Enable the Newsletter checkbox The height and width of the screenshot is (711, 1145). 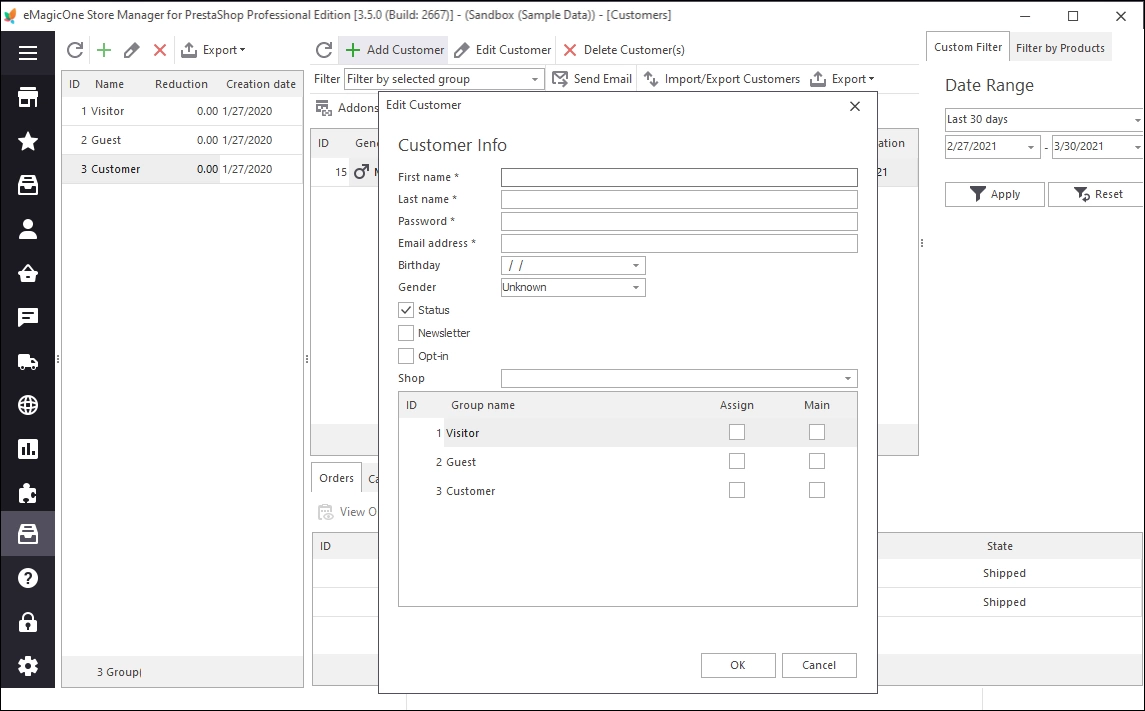pos(406,333)
